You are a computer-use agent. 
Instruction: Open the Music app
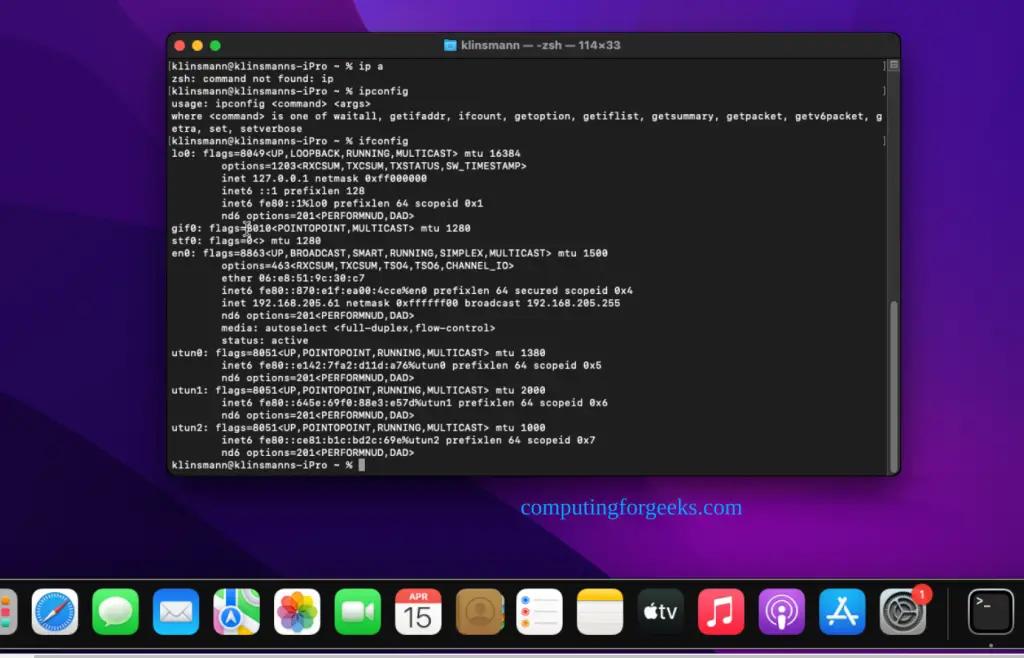coord(721,612)
